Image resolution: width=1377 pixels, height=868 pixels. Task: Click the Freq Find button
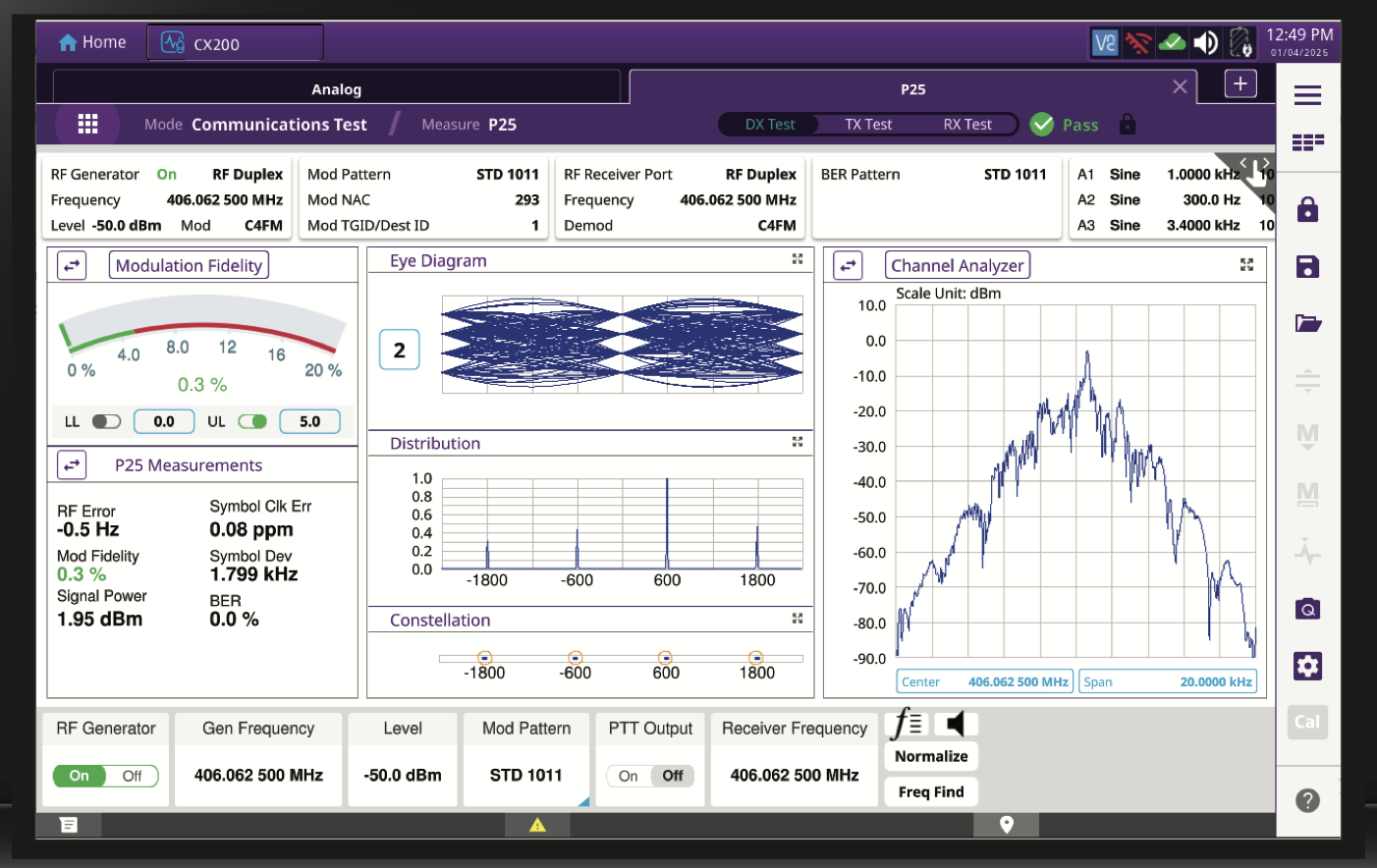coord(931,791)
